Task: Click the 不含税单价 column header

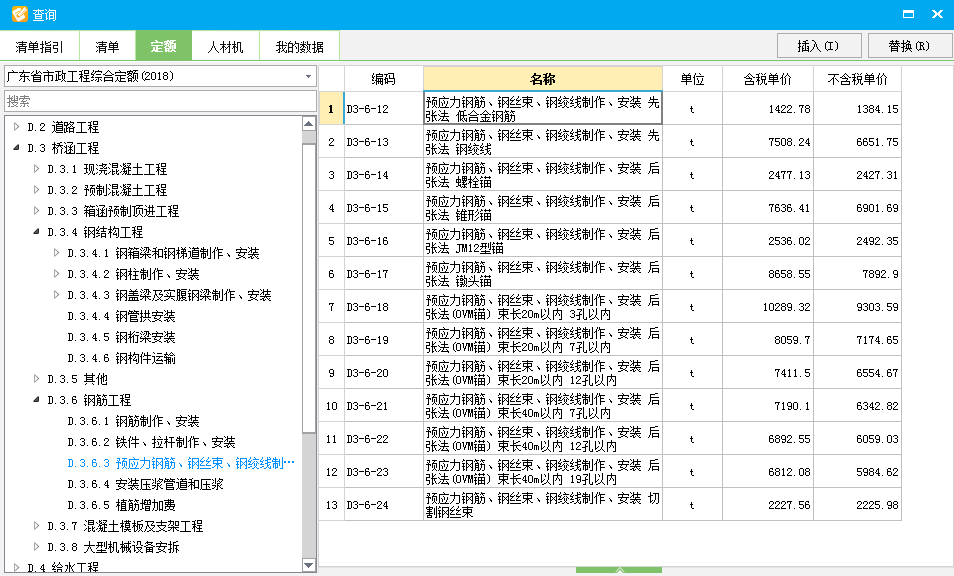Action: coord(857,79)
